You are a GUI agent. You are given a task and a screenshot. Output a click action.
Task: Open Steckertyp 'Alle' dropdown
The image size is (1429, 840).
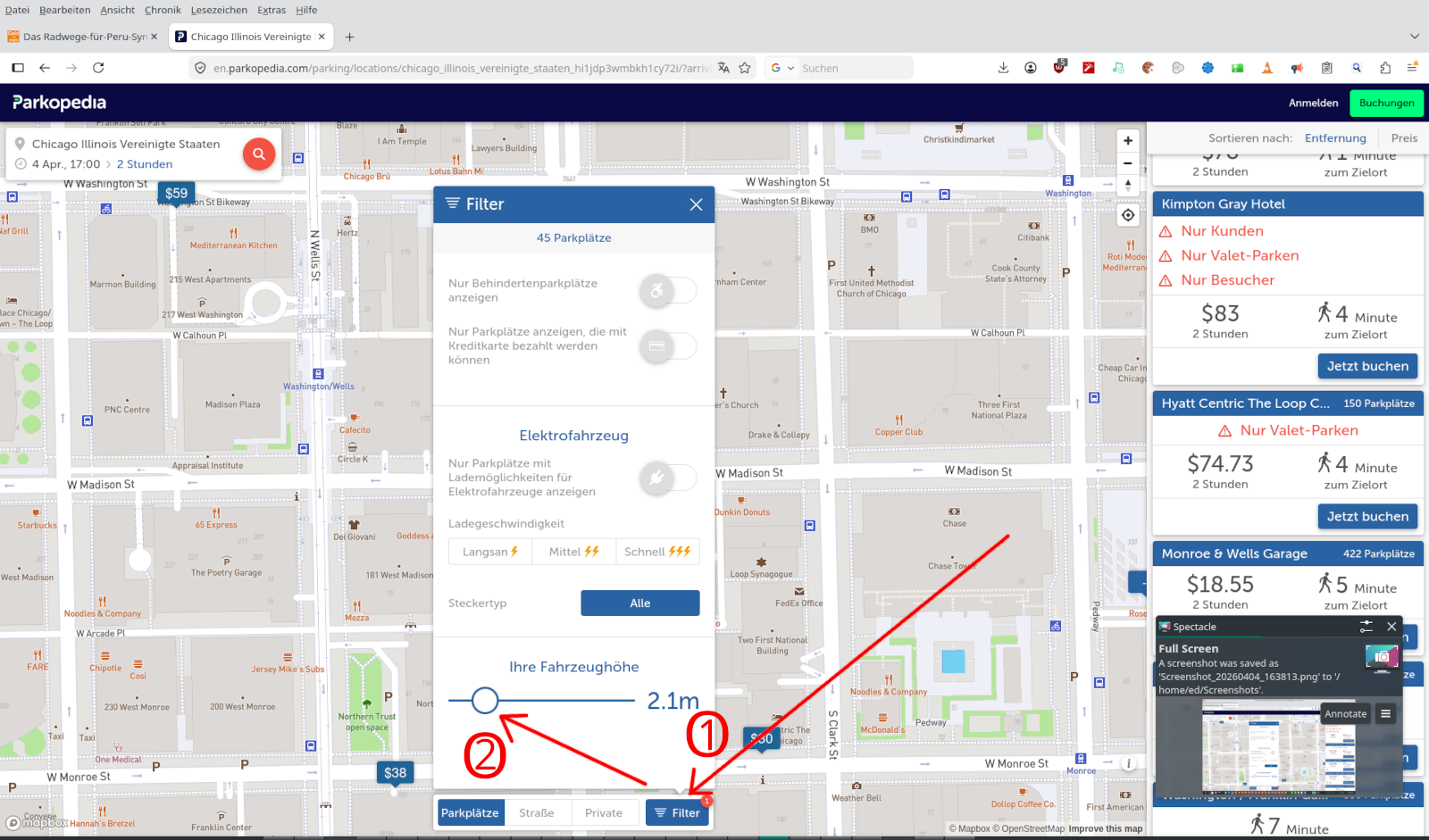pos(639,603)
